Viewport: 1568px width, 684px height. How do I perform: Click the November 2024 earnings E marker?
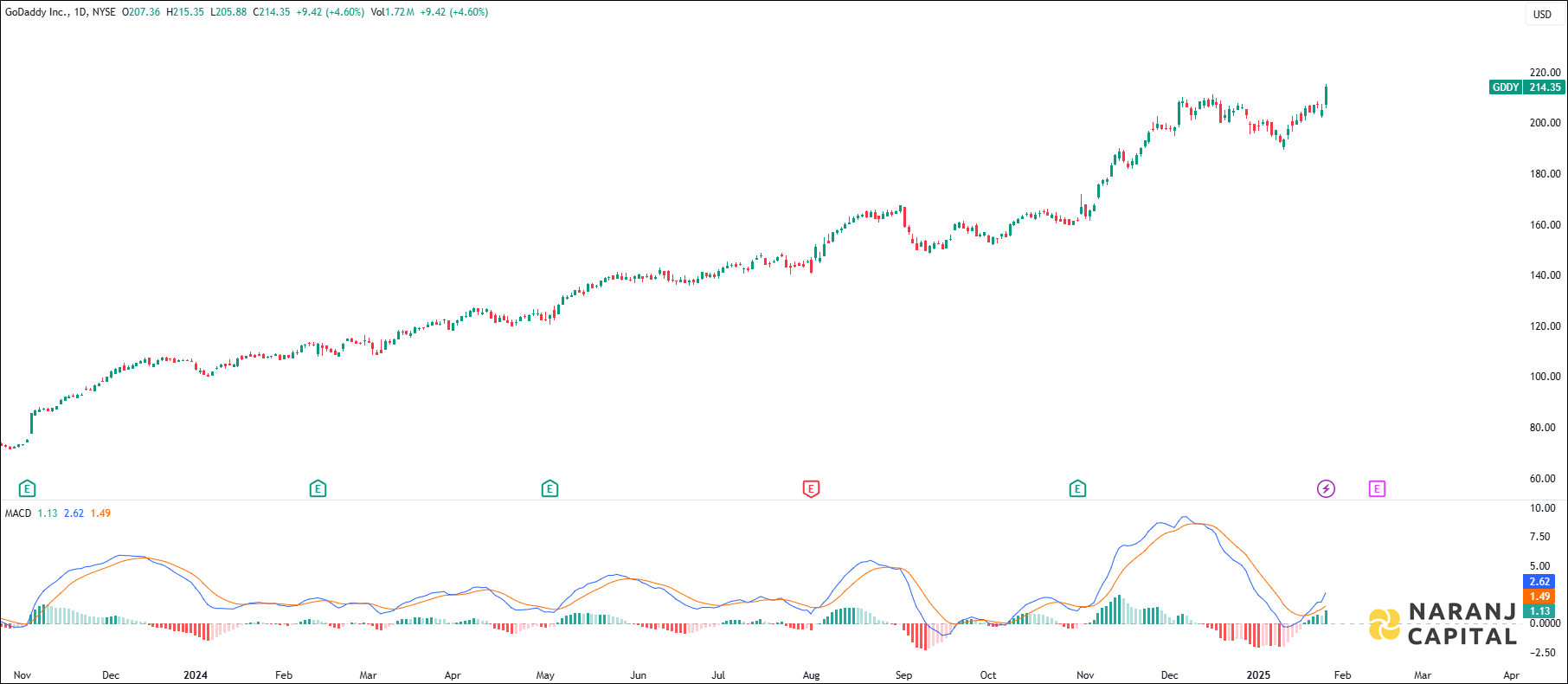click(1077, 489)
